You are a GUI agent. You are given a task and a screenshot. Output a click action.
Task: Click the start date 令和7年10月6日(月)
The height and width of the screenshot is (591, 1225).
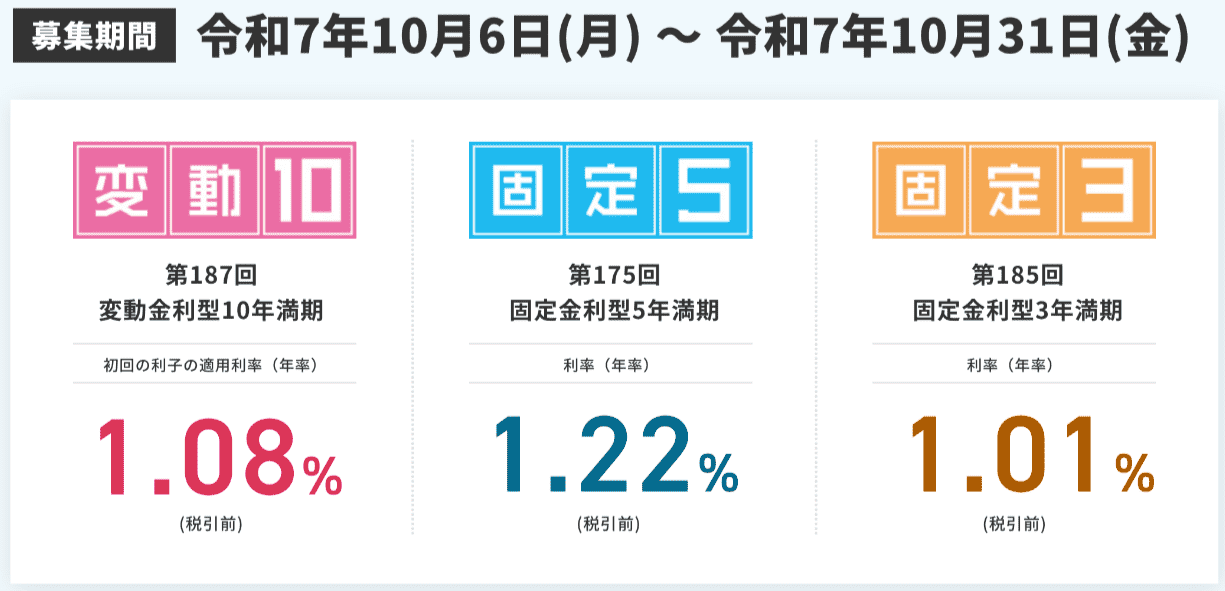pos(418,38)
